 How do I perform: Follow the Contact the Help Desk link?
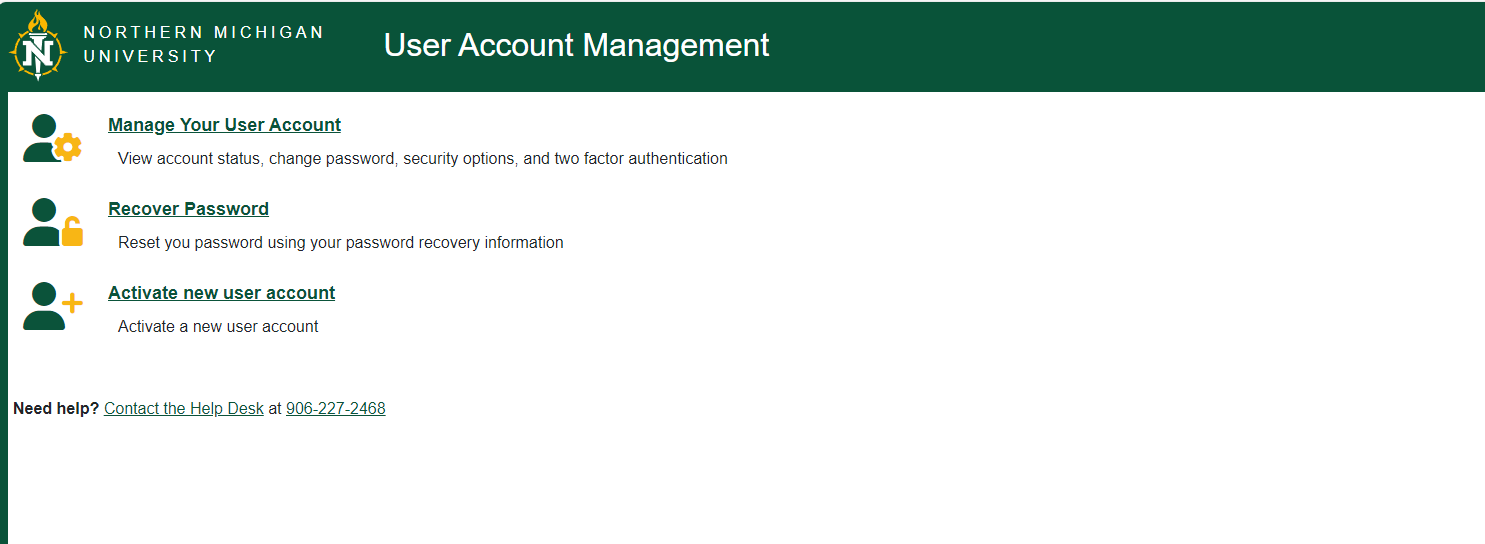[184, 408]
